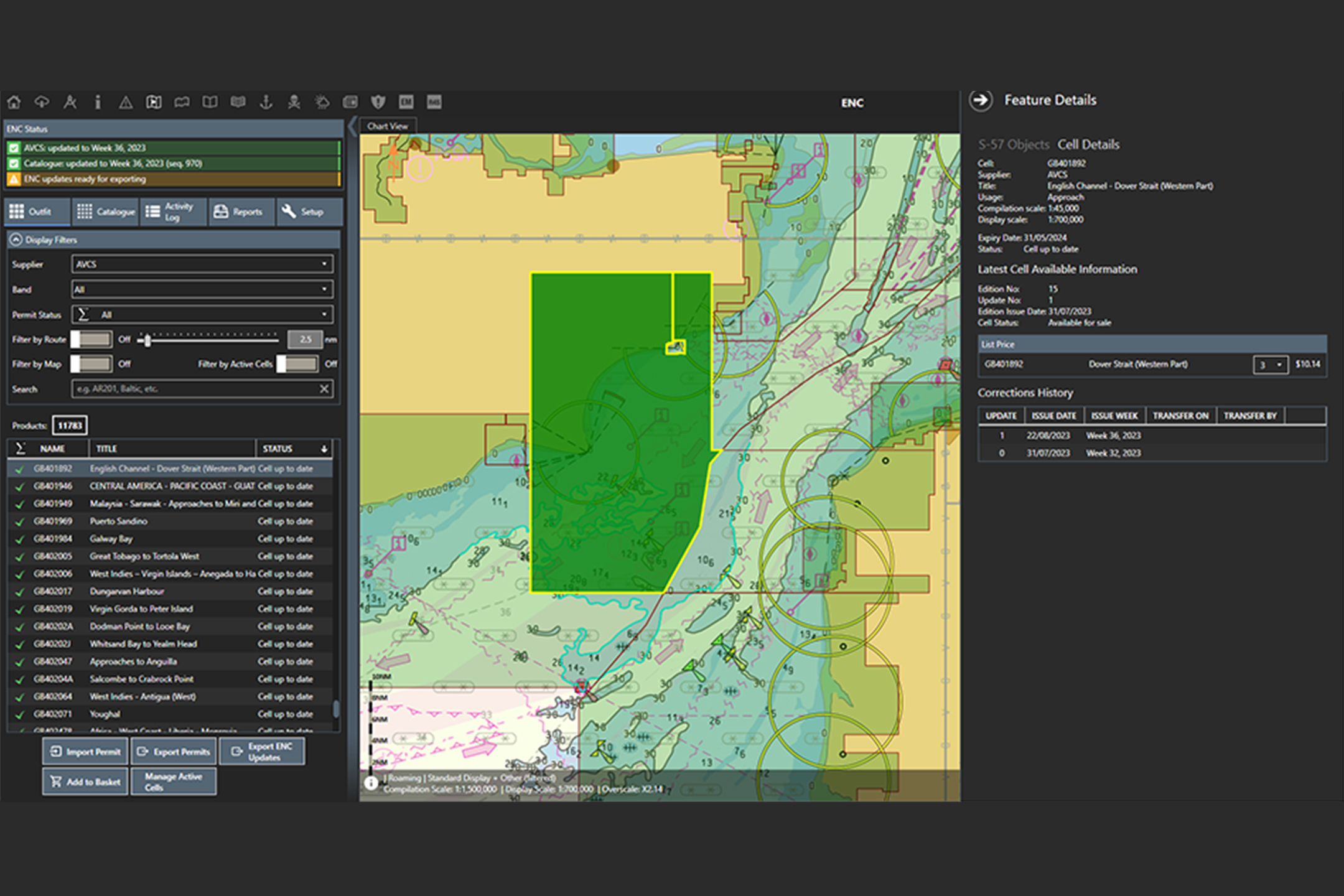Open the Activity Log tab

(x=174, y=212)
